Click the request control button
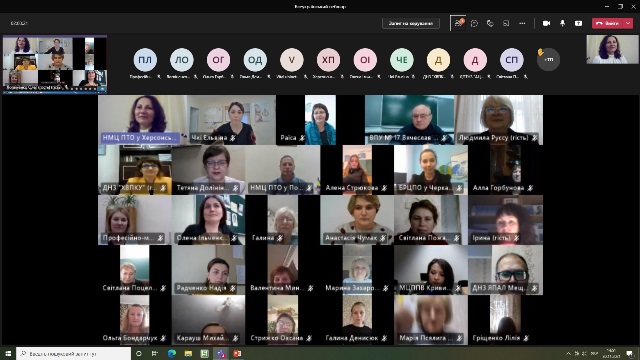640x360 pixels. tap(411, 23)
